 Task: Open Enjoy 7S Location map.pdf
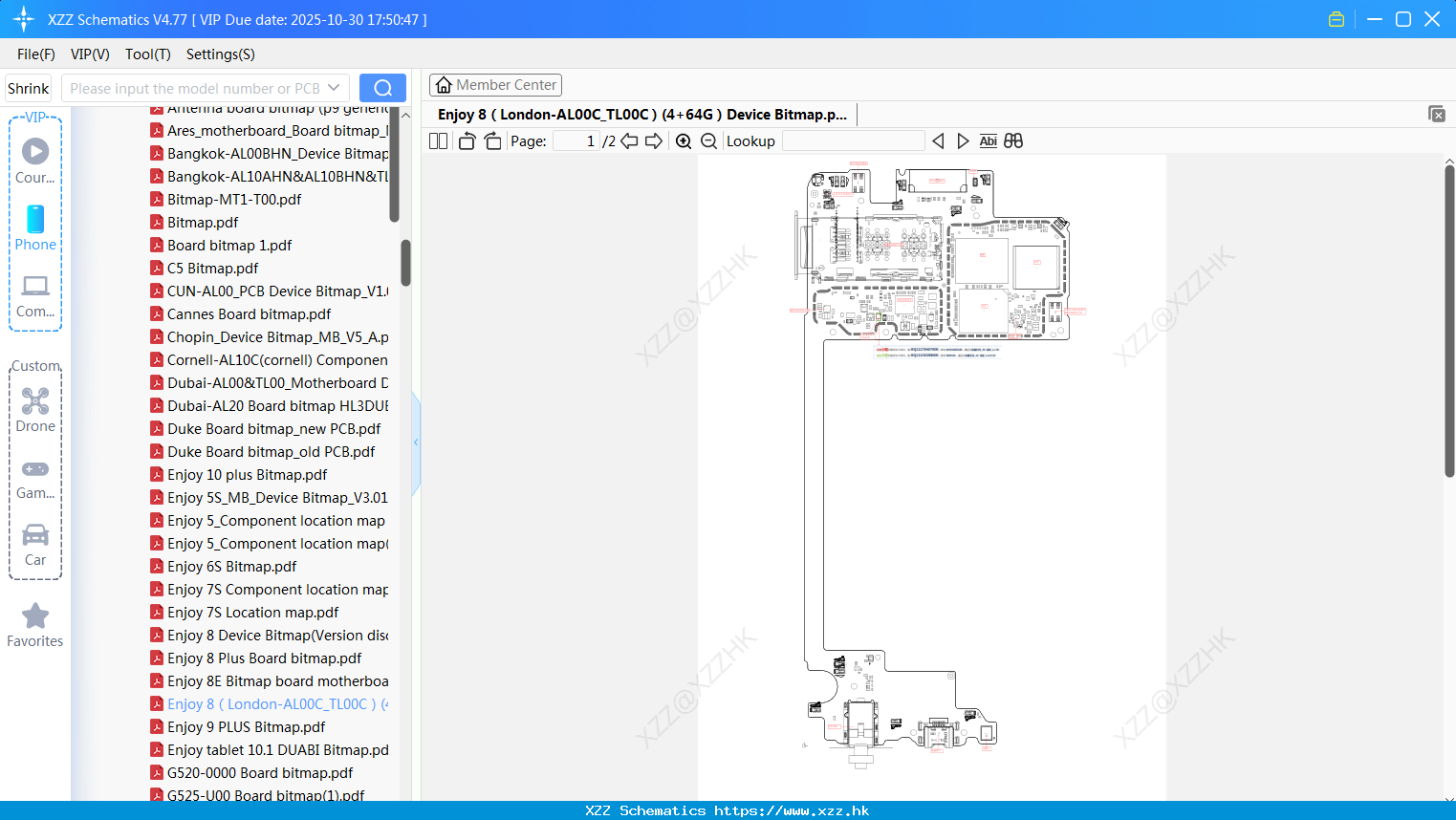(244, 613)
